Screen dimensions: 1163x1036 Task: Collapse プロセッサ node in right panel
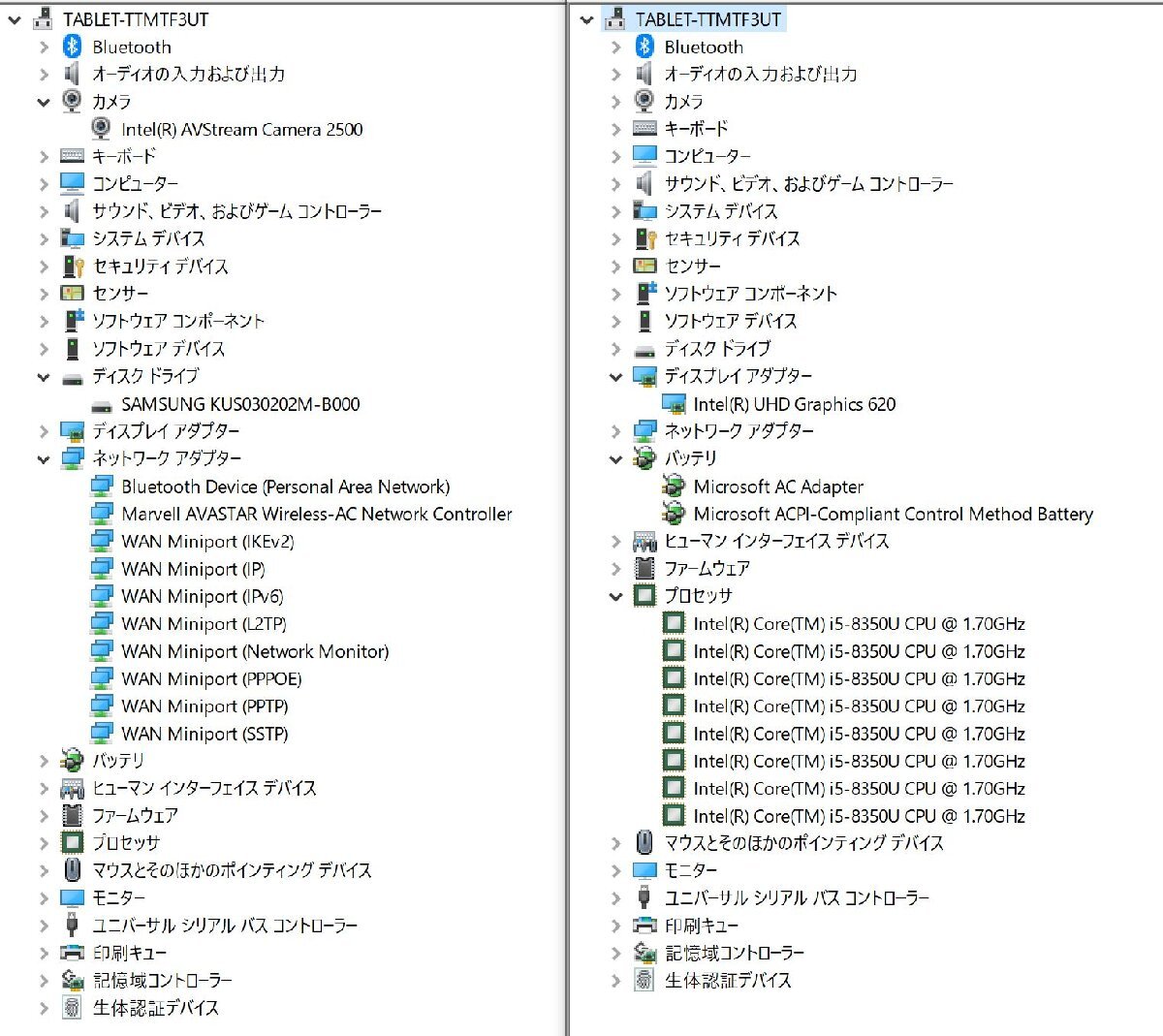tap(615, 597)
